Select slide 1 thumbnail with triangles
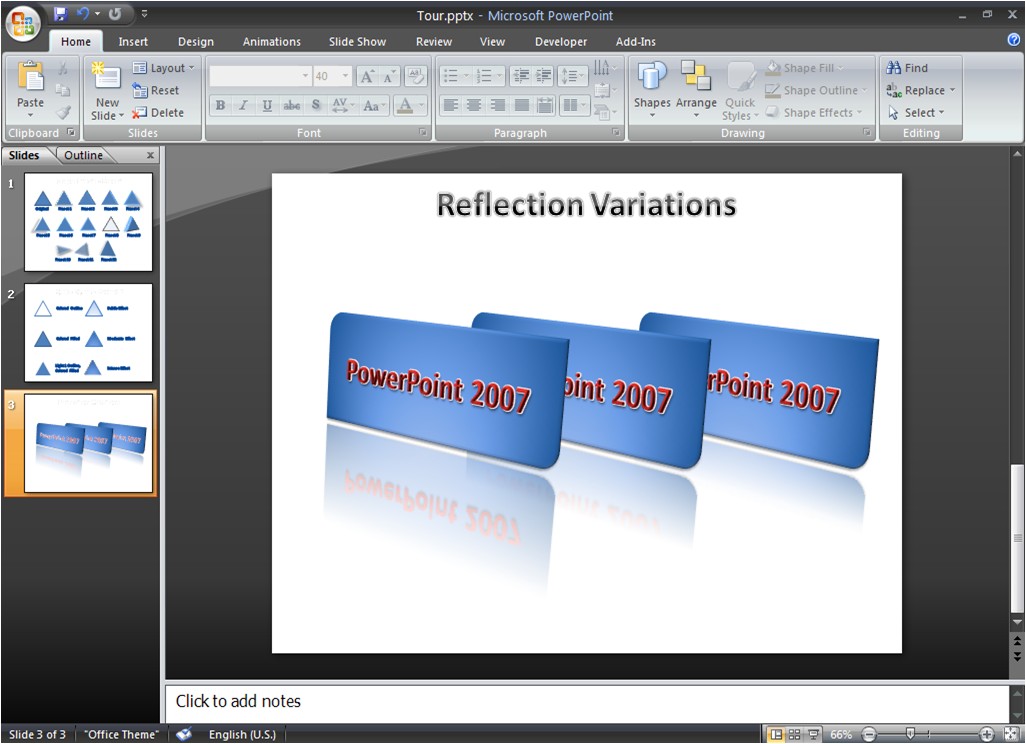This screenshot has height=744, width=1026. click(x=88, y=222)
